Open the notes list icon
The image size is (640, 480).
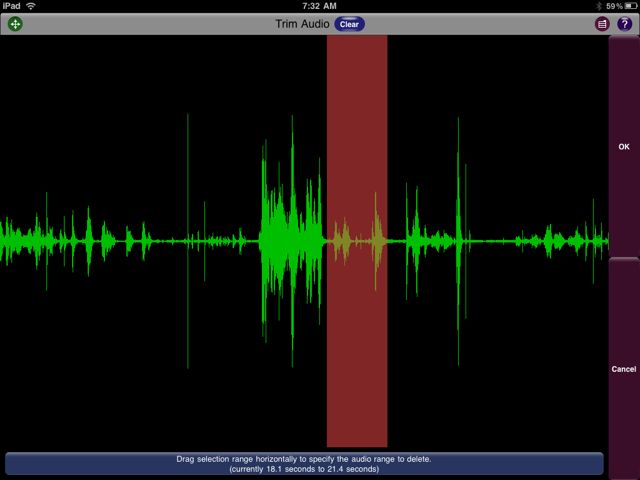(x=602, y=24)
